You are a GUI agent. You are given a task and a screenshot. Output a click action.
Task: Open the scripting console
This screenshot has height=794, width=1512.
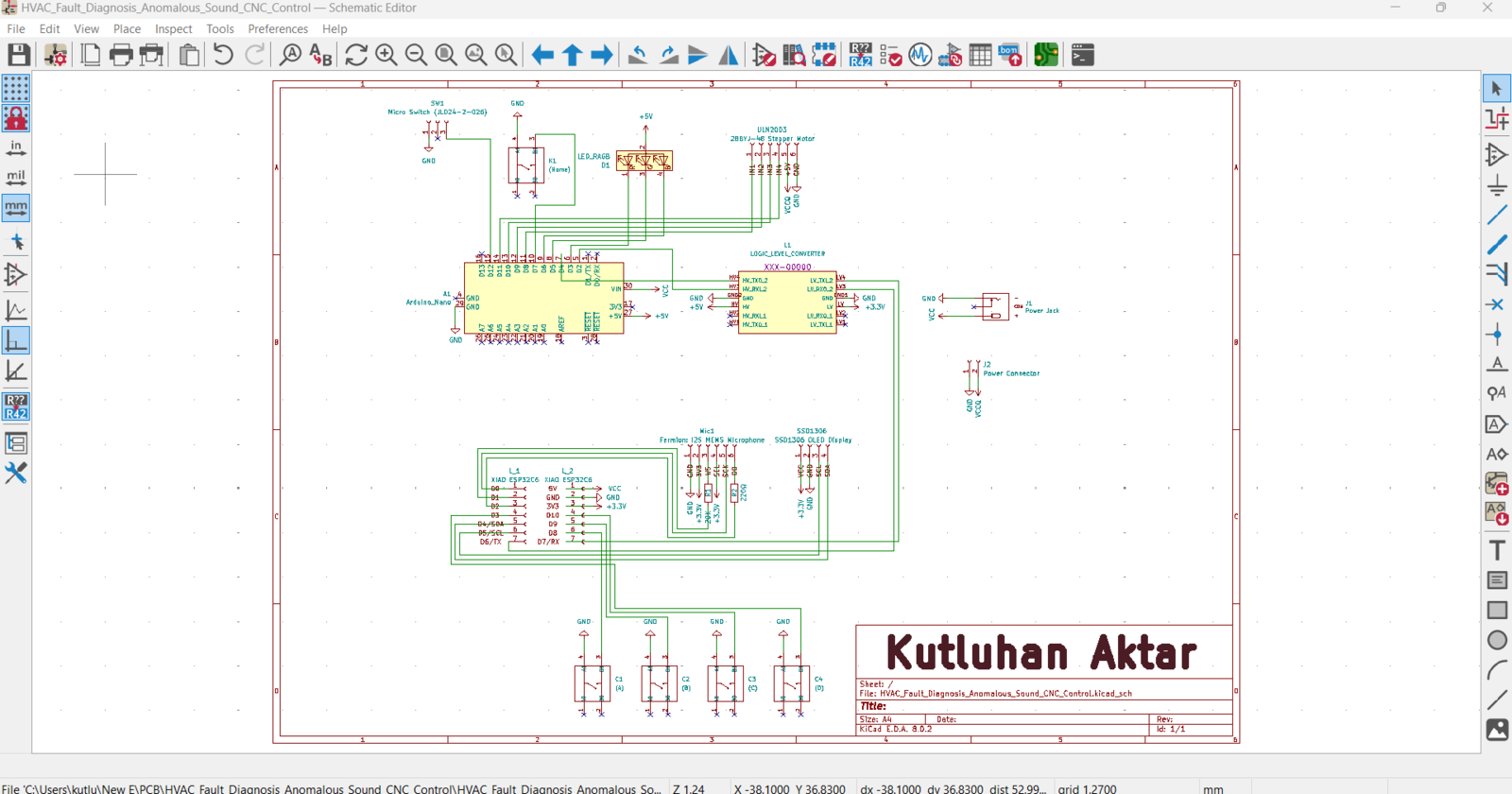1083,55
